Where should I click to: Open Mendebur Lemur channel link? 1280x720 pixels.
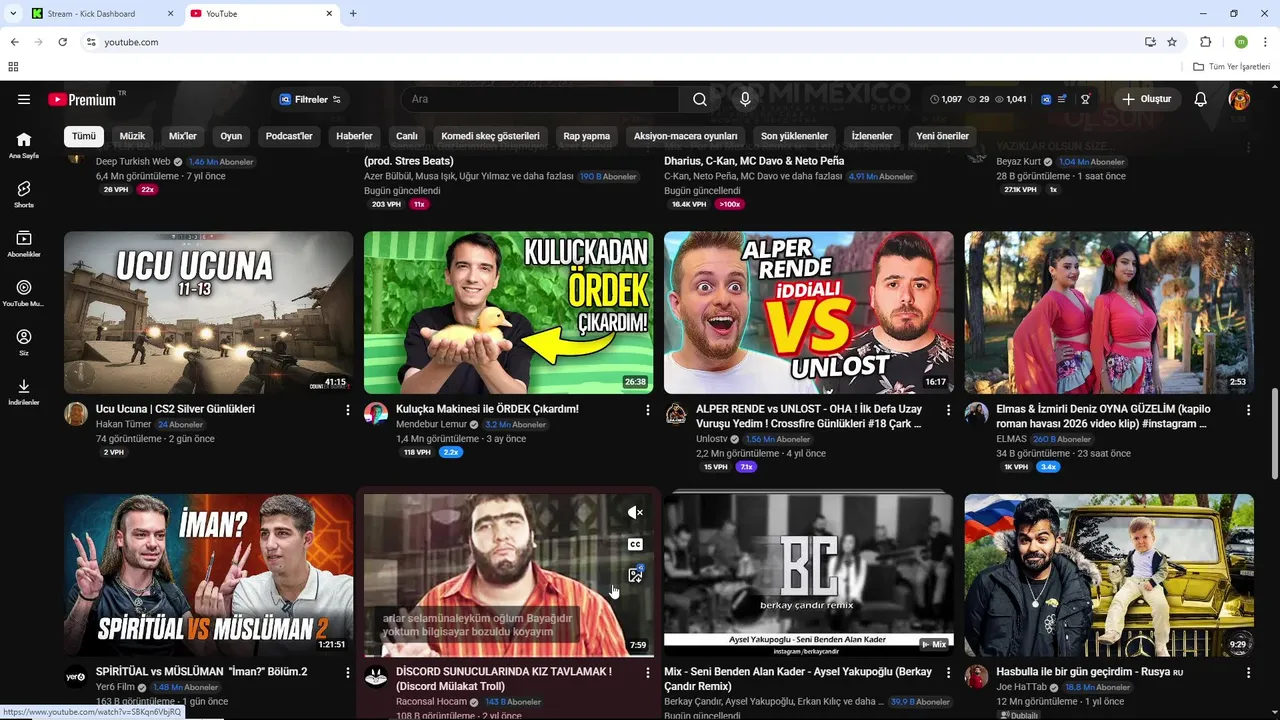432,424
